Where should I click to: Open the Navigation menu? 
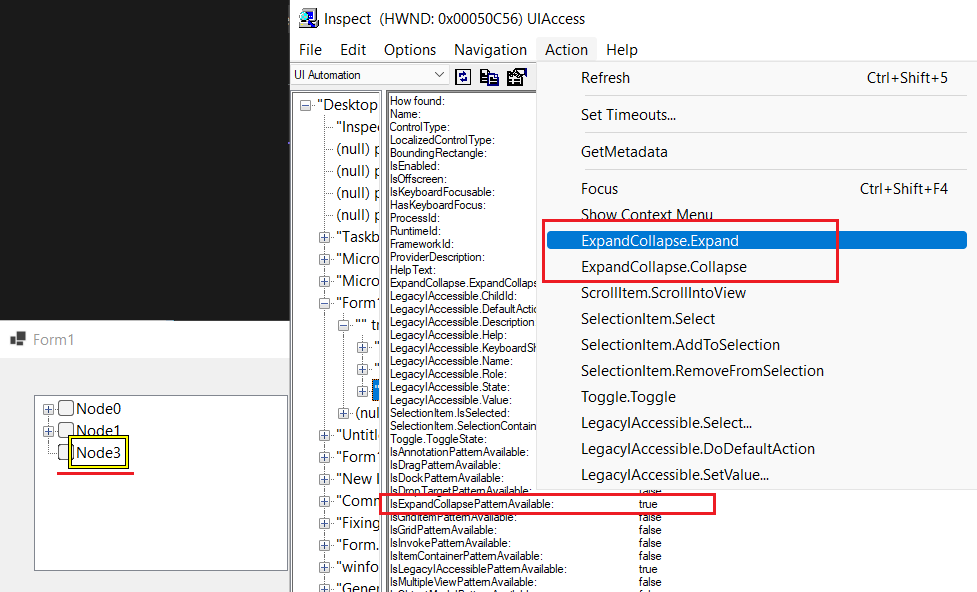[490, 49]
